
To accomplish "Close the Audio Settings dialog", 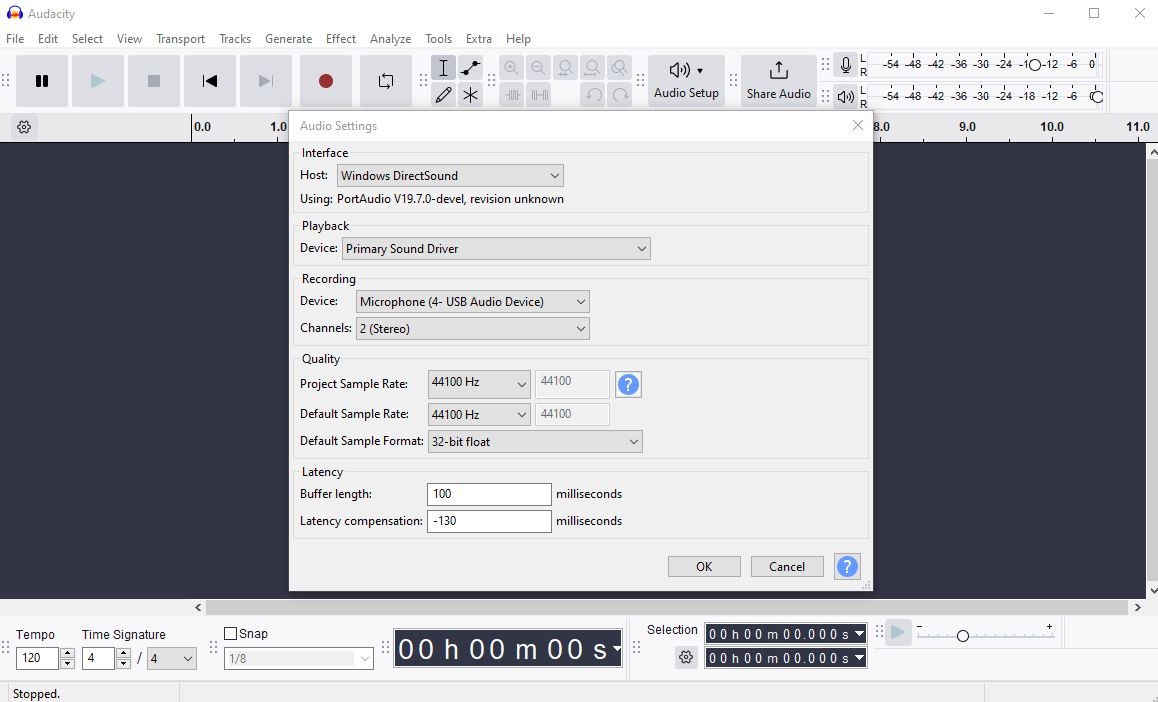I will pyautogui.click(x=857, y=125).
